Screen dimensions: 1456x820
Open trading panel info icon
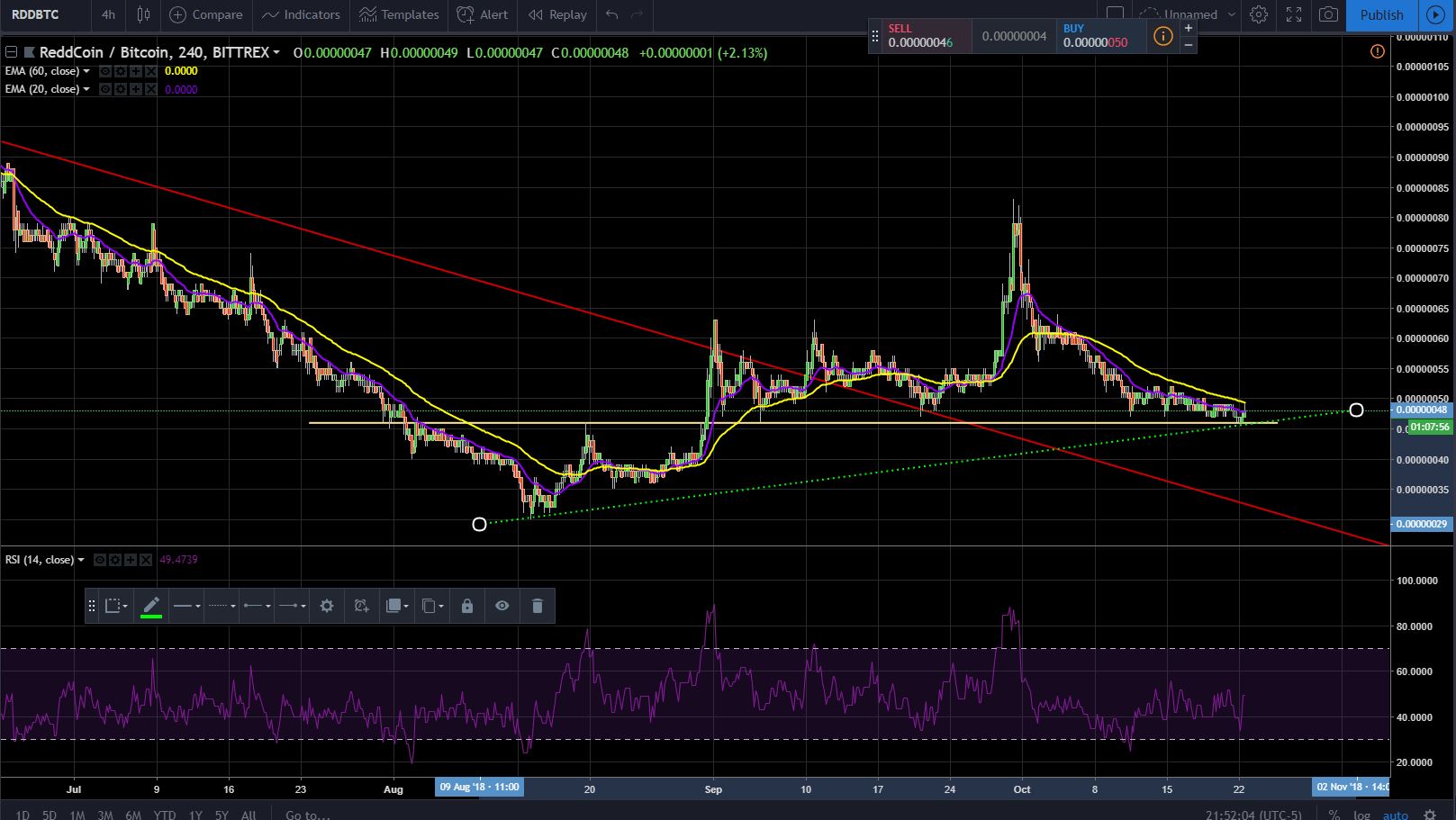click(x=1163, y=36)
